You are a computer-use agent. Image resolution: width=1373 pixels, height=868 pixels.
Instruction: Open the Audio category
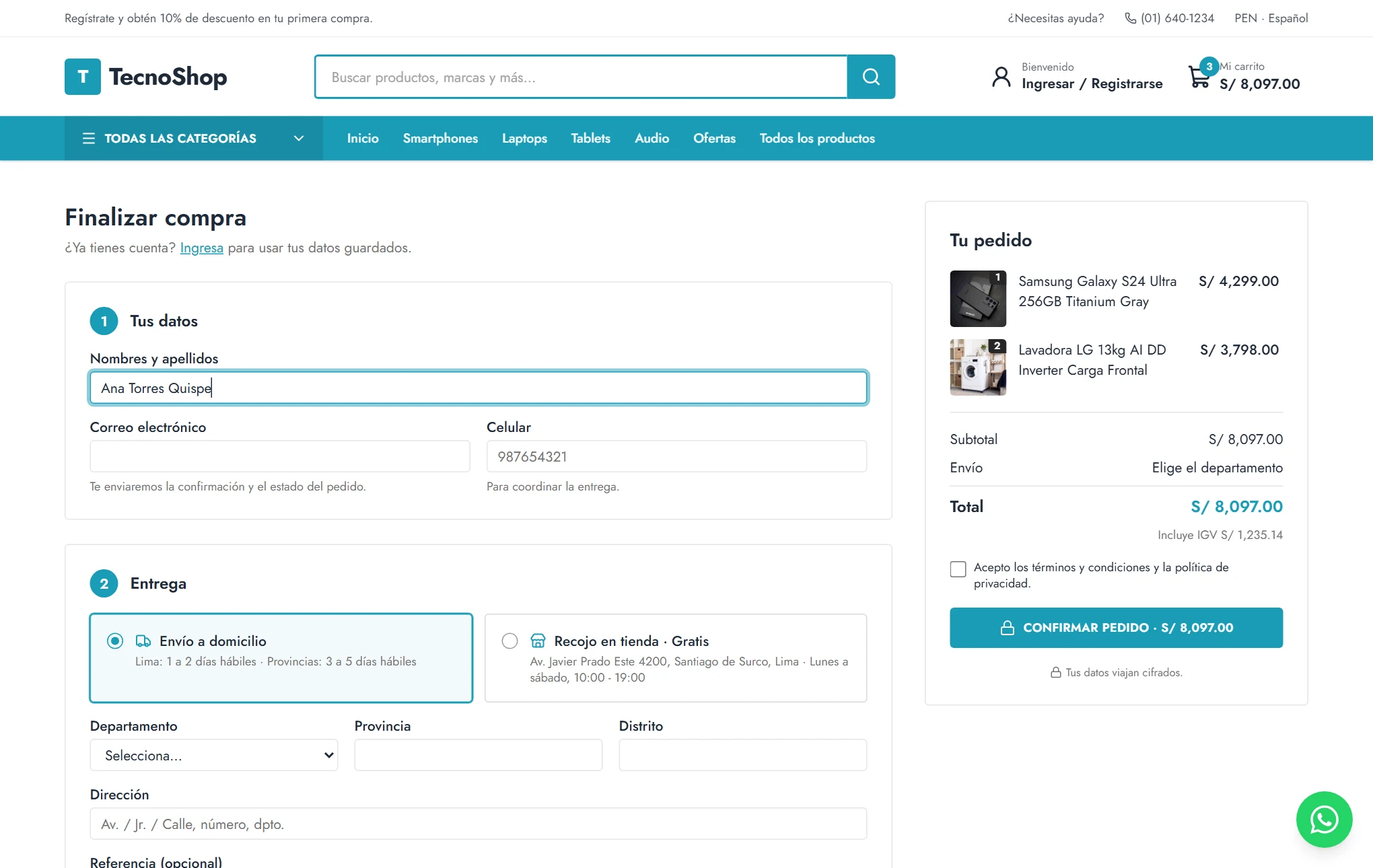652,138
